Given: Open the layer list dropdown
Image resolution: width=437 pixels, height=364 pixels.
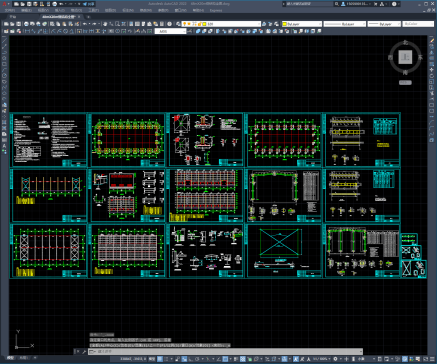Looking at the screenshot, I should [x=221, y=24].
